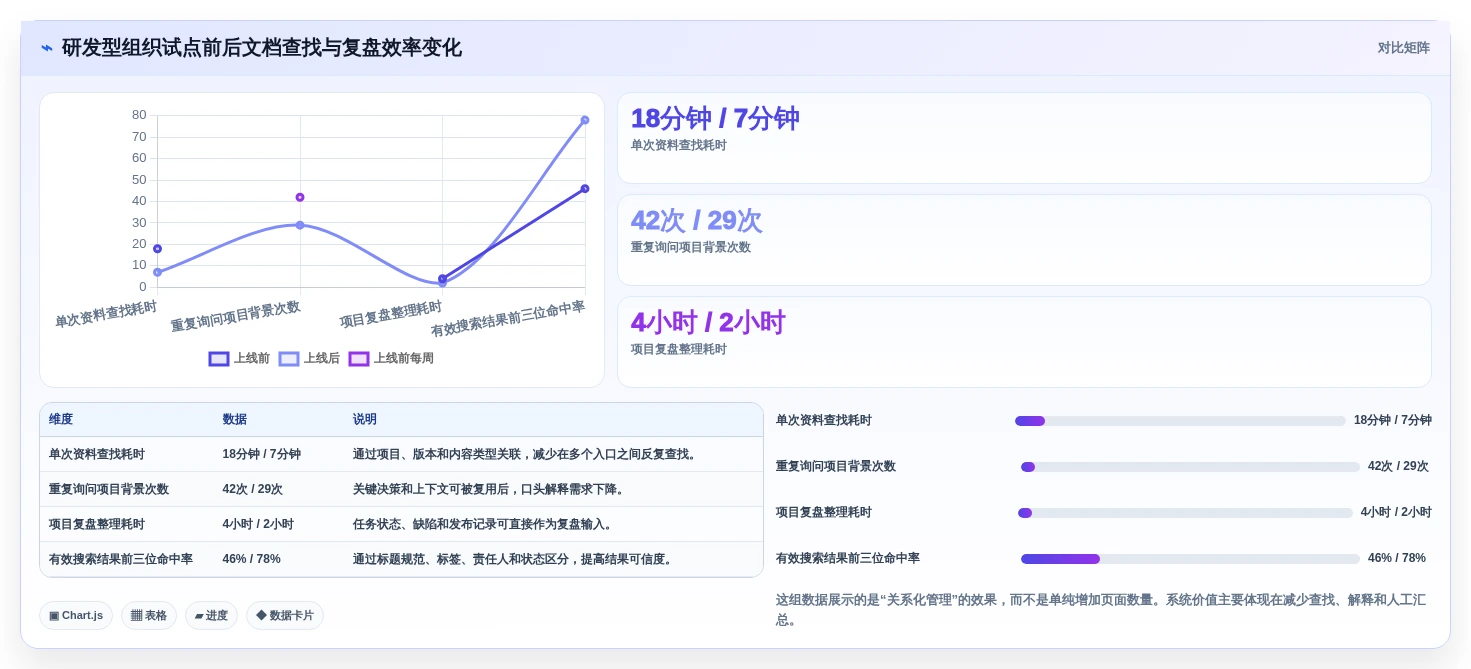Click the description starting 通过项目、版本和内容类型关联
The height and width of the screenshot is (669, 1471).
coord(526,454)
